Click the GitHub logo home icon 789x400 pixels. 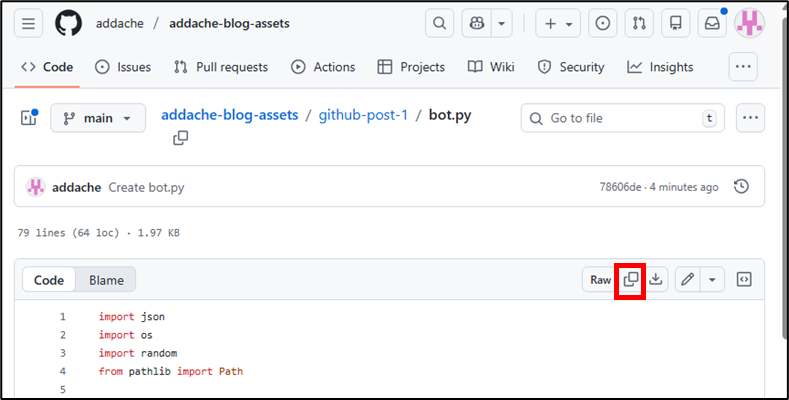69,23
